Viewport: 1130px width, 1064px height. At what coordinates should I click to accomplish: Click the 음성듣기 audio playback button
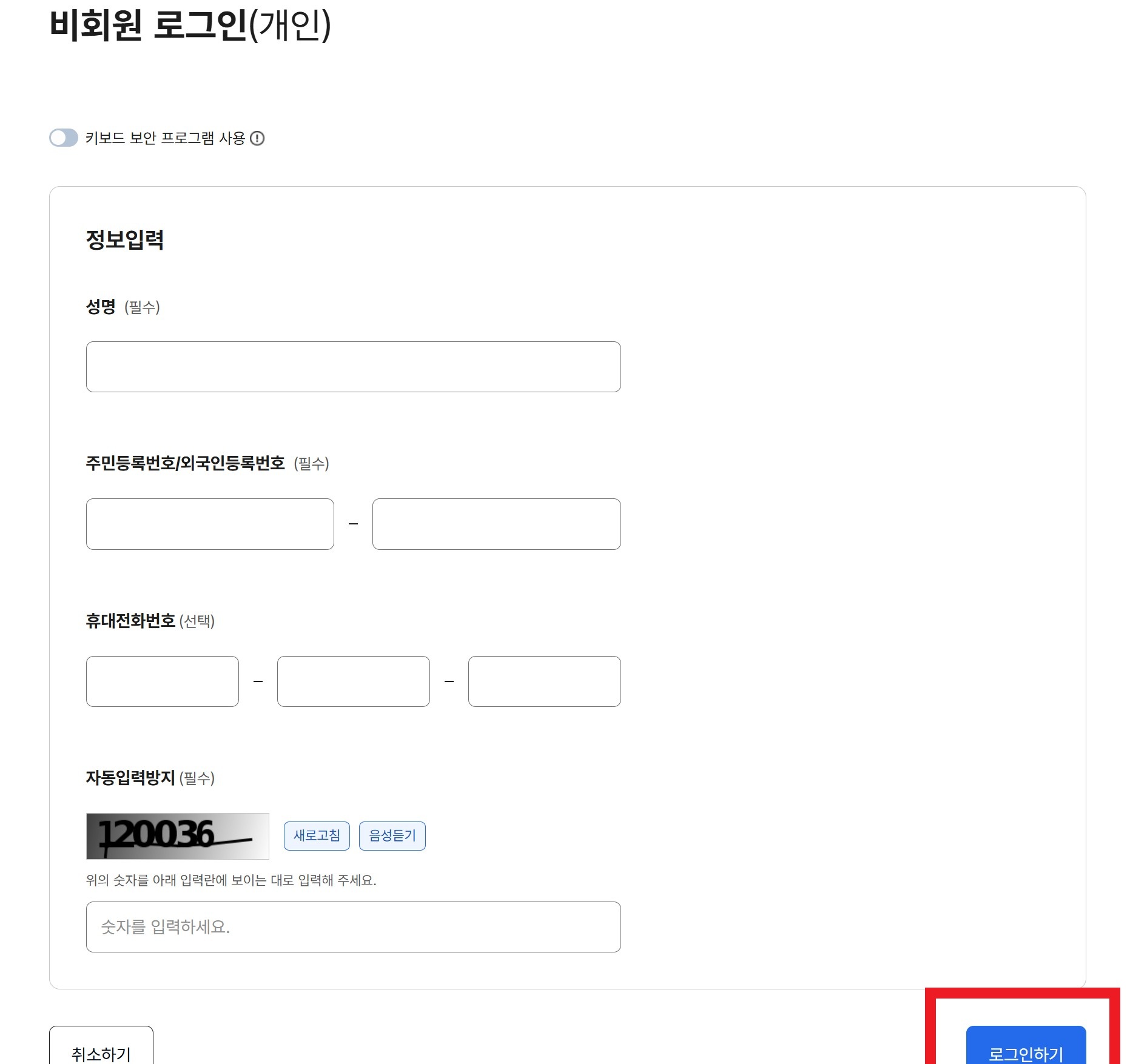(392, 835)
